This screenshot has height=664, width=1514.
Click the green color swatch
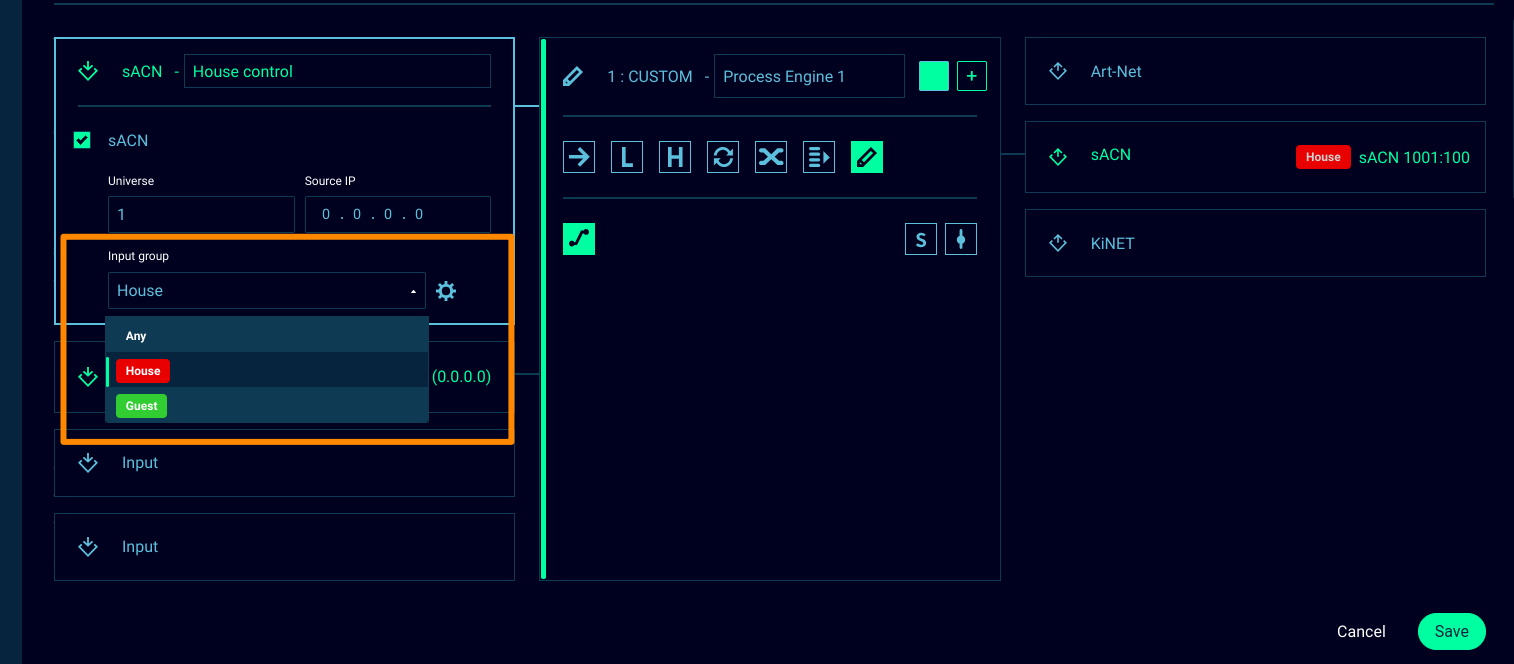(934, 77)
